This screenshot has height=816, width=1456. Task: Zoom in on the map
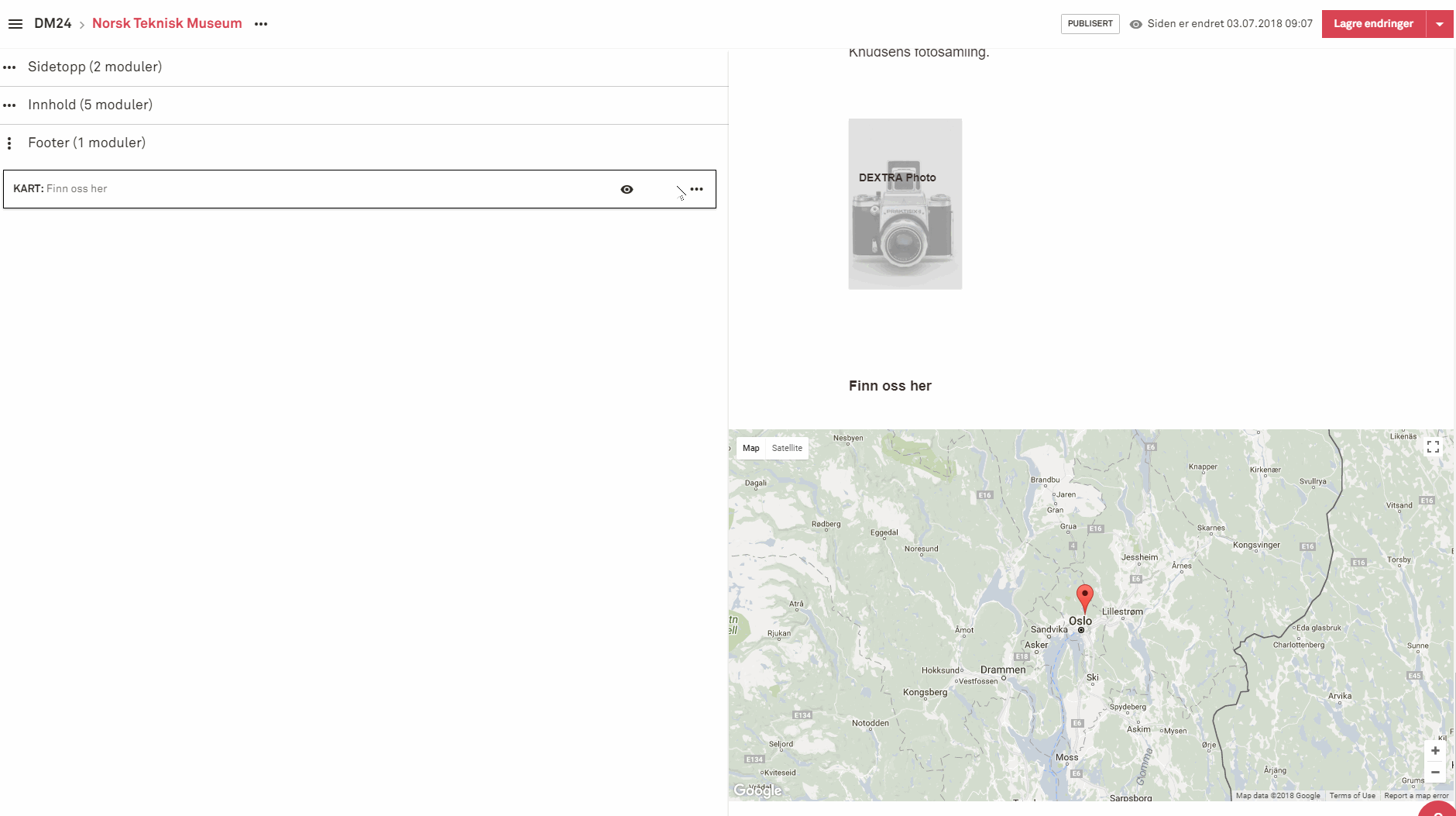[1435, 751]
